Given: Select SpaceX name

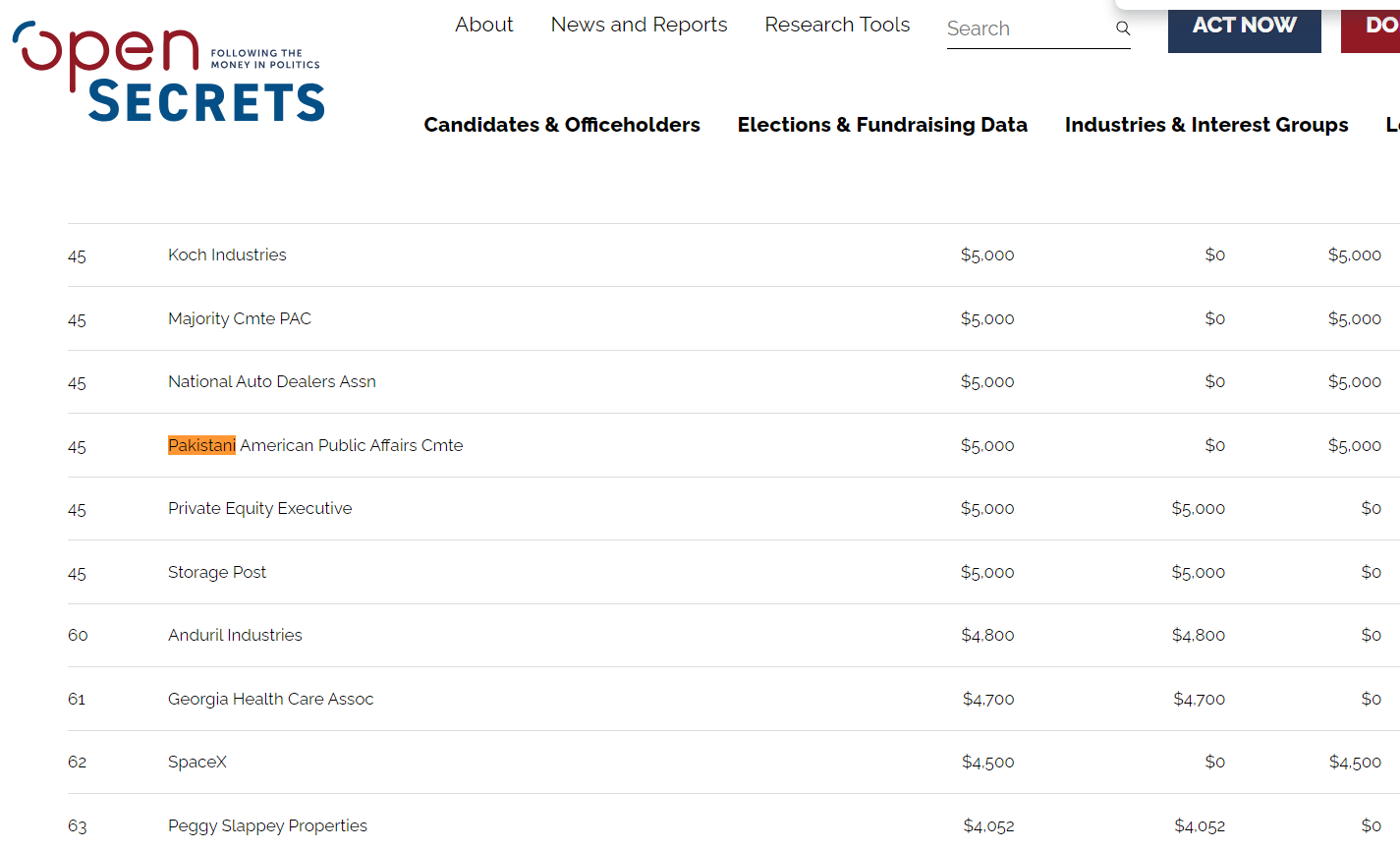Looking at the screenshot, I should point(197,762).
